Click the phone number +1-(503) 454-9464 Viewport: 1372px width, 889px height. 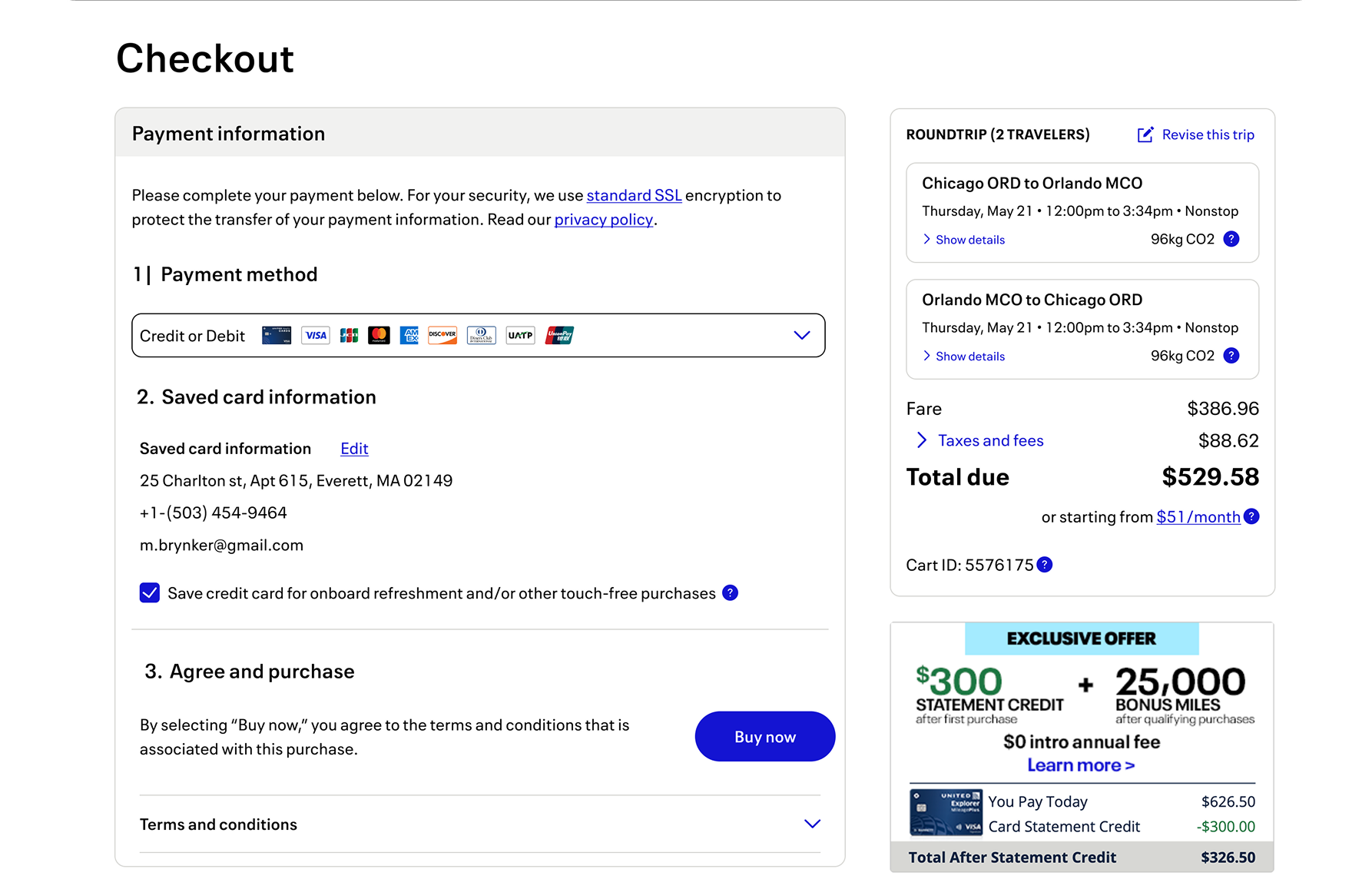point(214,513)
